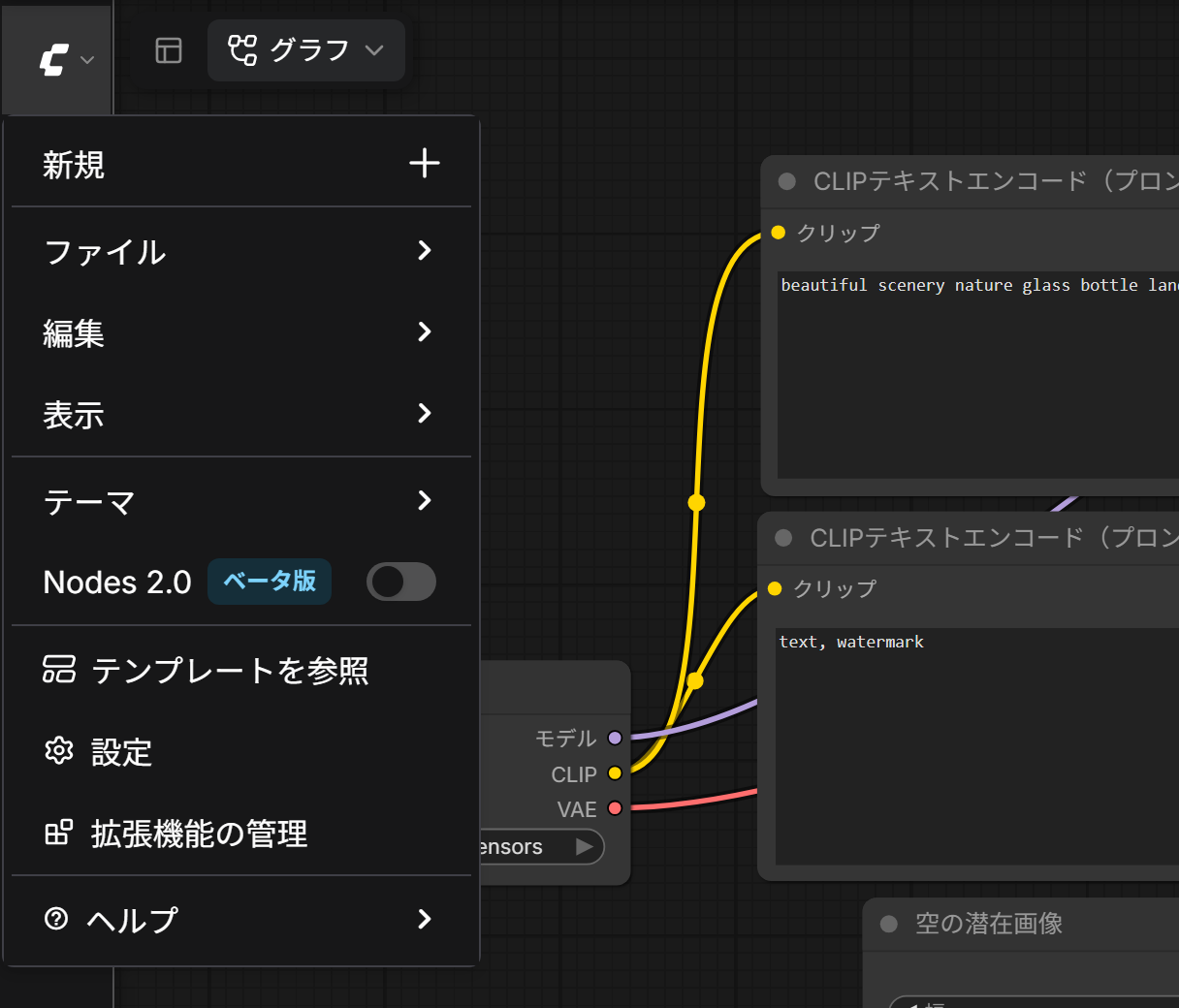The width and height of the screenshot is (1179, 1008).
Task: Expand the arrow next to ファイル
Action: pos(425,250)
